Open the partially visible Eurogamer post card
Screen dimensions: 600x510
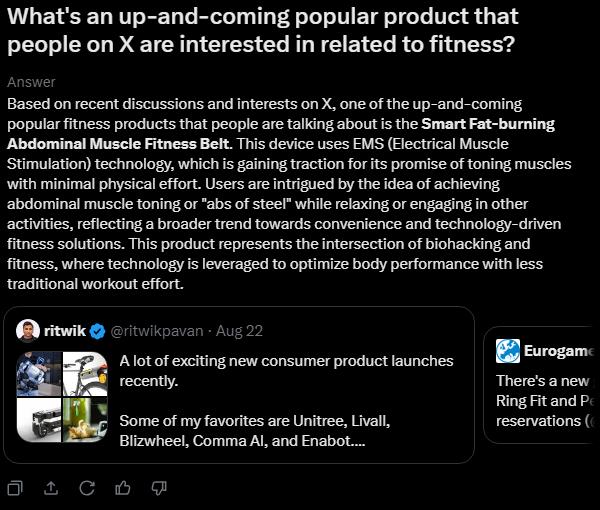[545, 400]
